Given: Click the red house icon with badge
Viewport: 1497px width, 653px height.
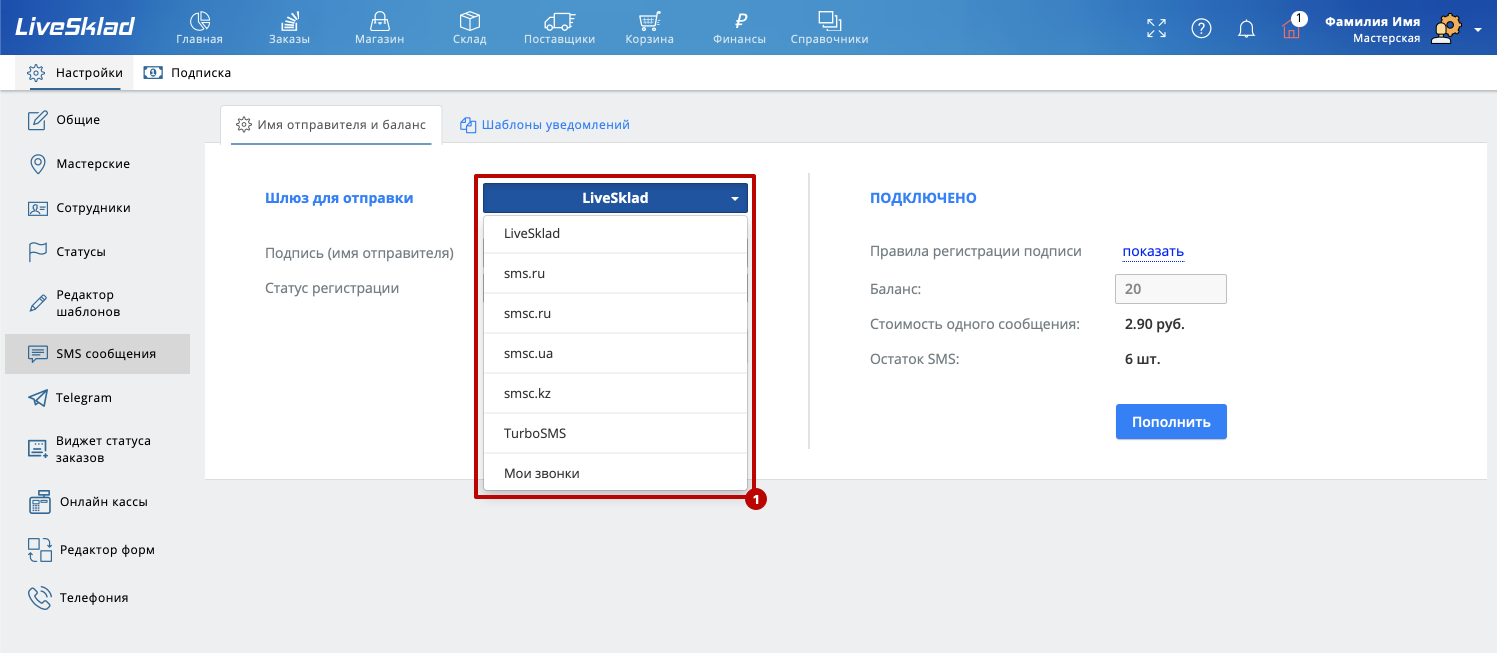Looking at the screenshot, I should [1291, 28].
